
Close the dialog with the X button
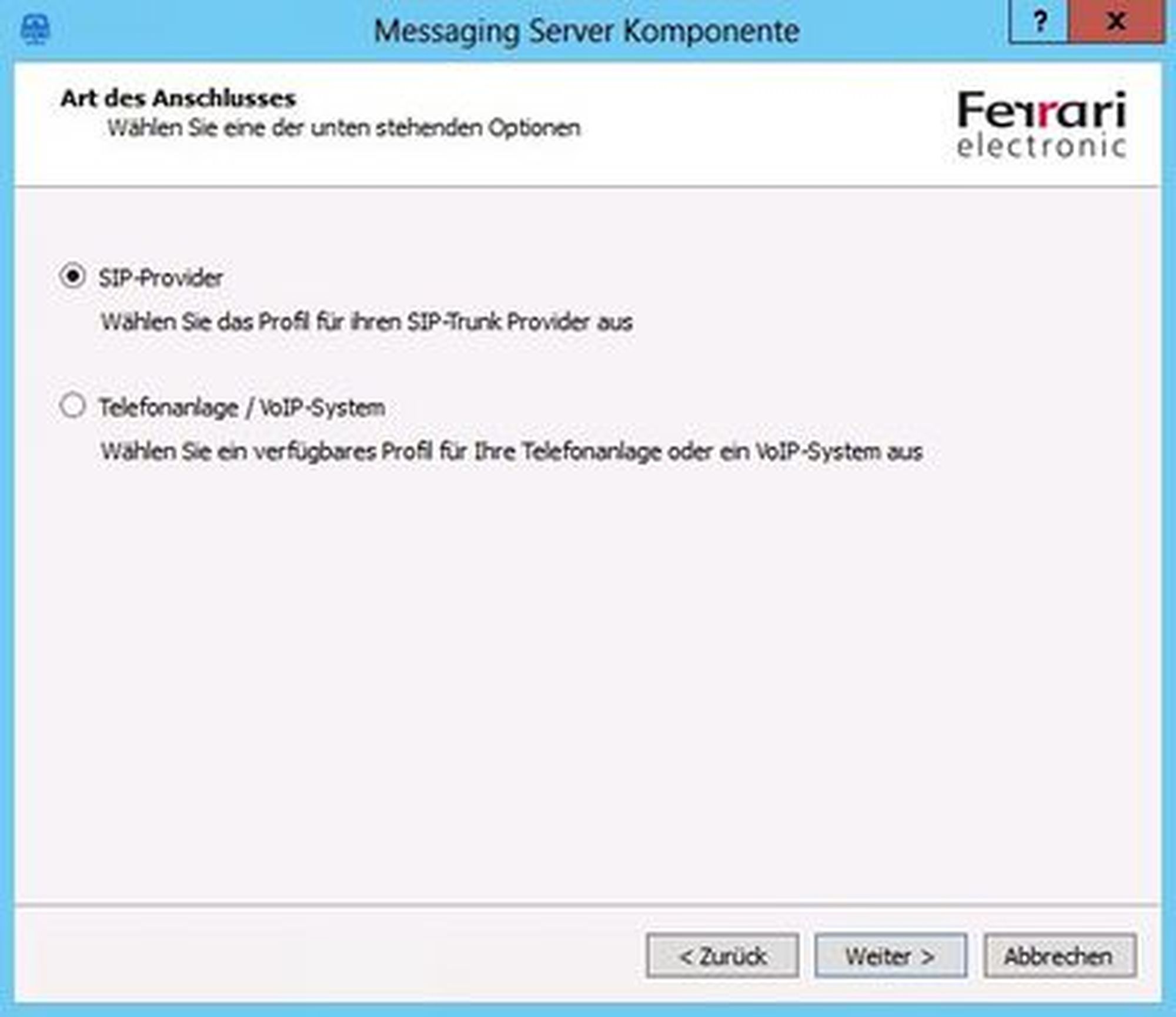point(1115,22)
